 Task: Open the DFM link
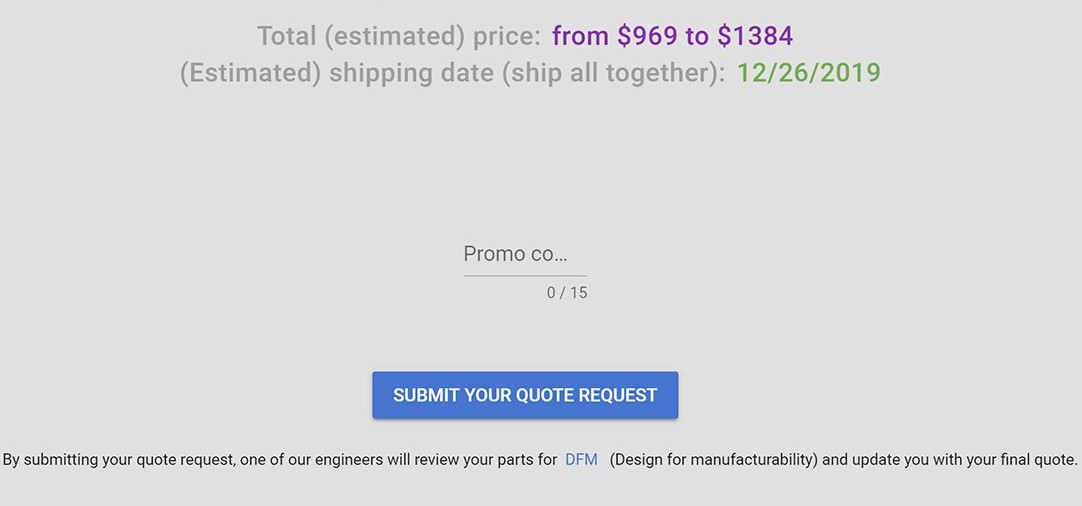581,460
